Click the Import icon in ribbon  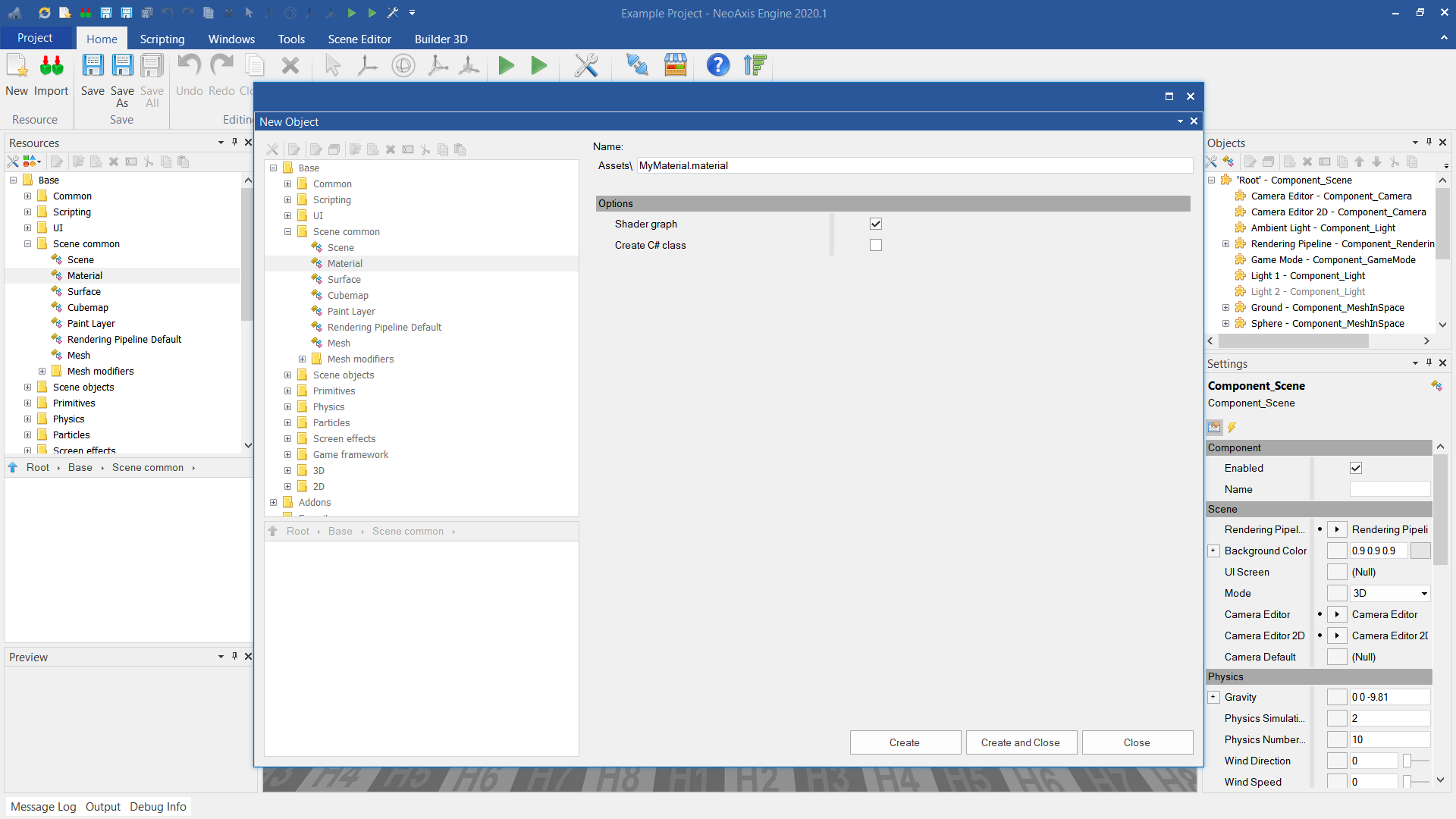(51, 67)
